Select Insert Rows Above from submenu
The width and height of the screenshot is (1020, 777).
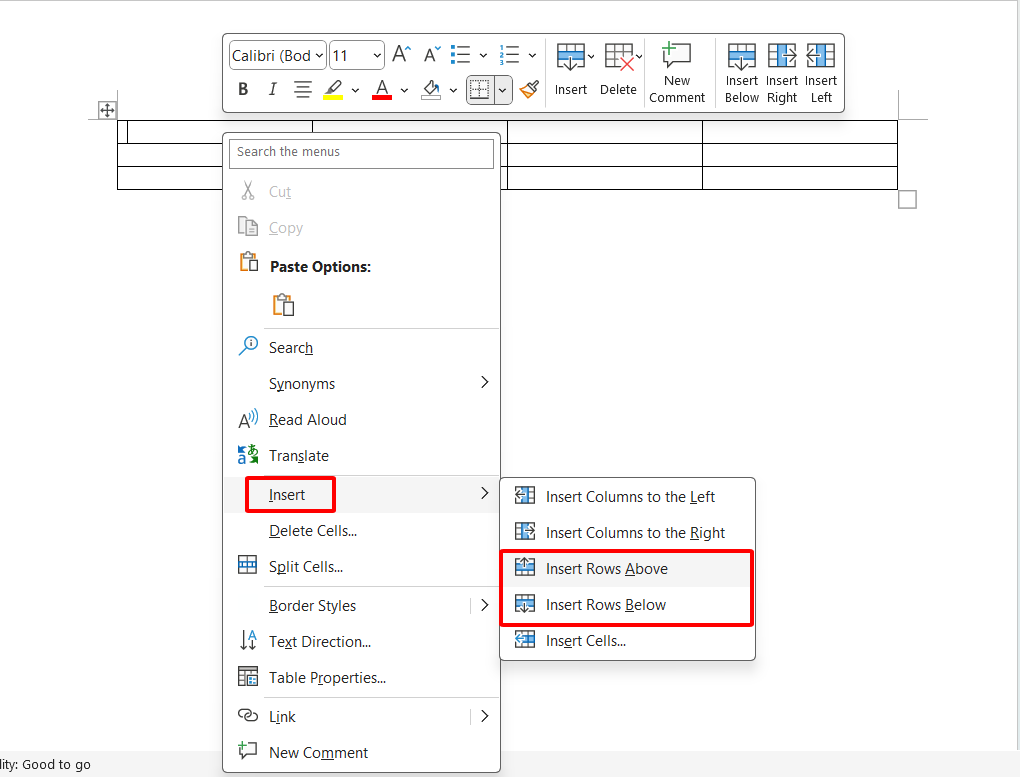pos(606,569)
